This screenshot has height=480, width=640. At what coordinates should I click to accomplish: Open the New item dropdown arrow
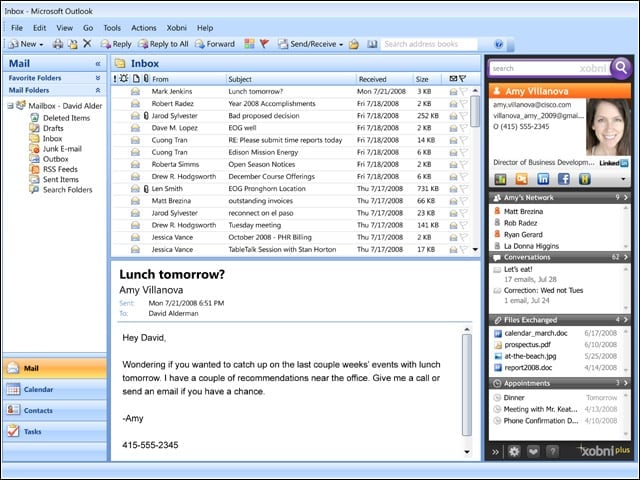coord(41,44)
